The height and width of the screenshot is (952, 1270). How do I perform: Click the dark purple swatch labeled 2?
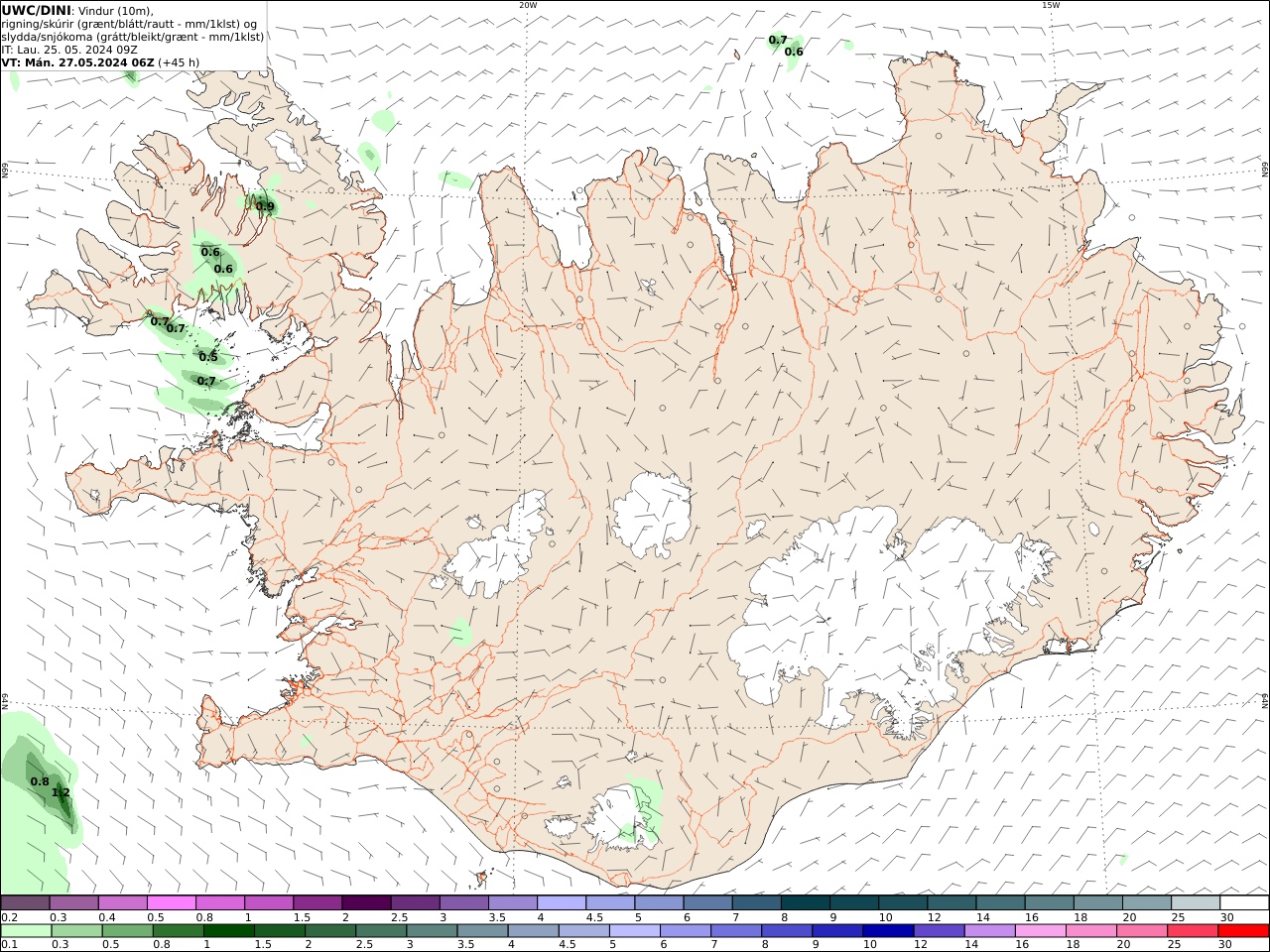[366, 902]
